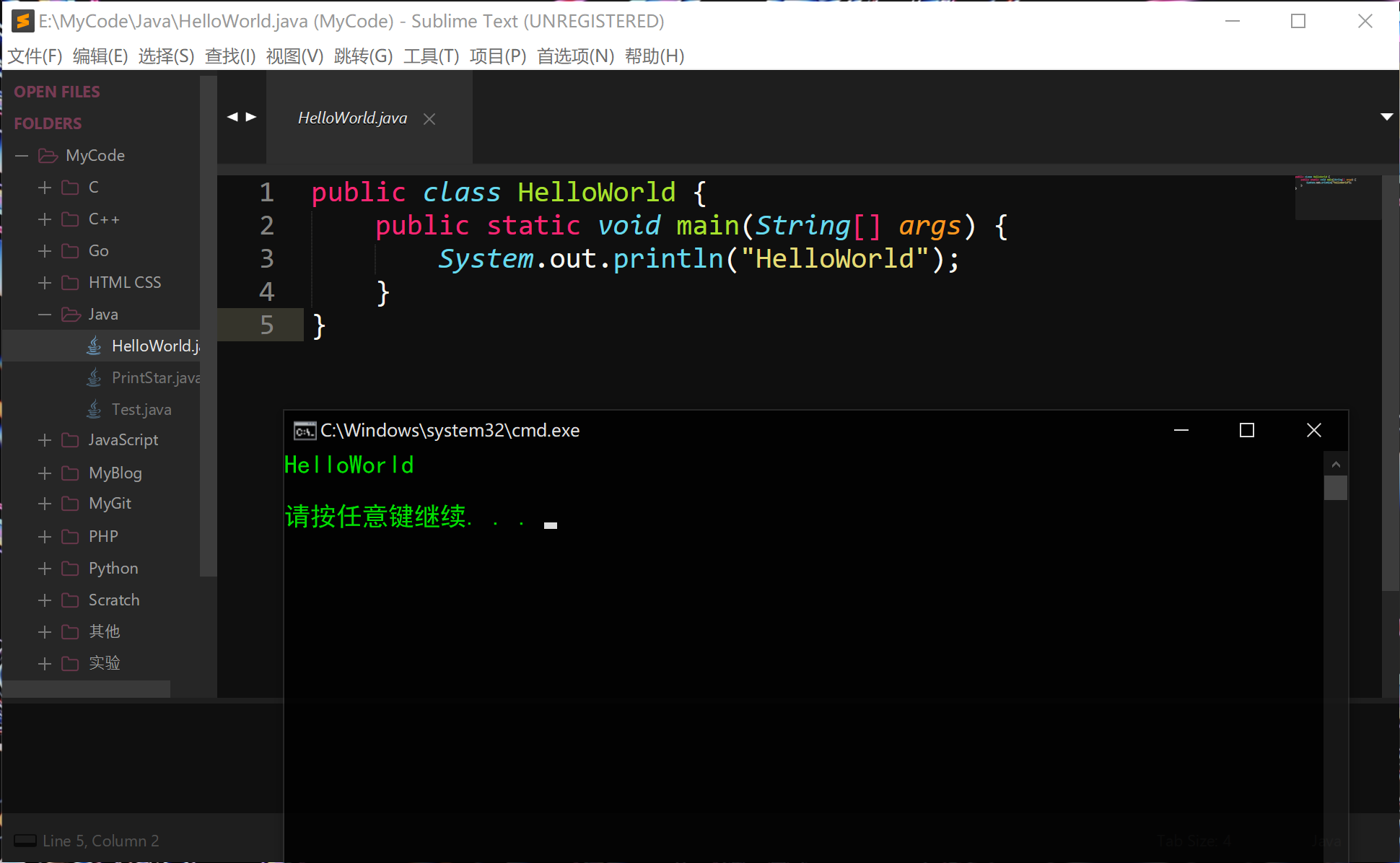Image resolution: width=1400 pixels, height=863 pixels.
Task: Open the tab list dropdown arrow
Action: pyautogui.click(x=1386, y=117)
